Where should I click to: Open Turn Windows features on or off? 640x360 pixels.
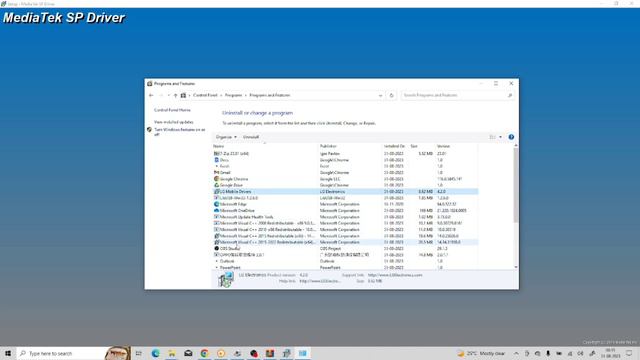(180, 132)
